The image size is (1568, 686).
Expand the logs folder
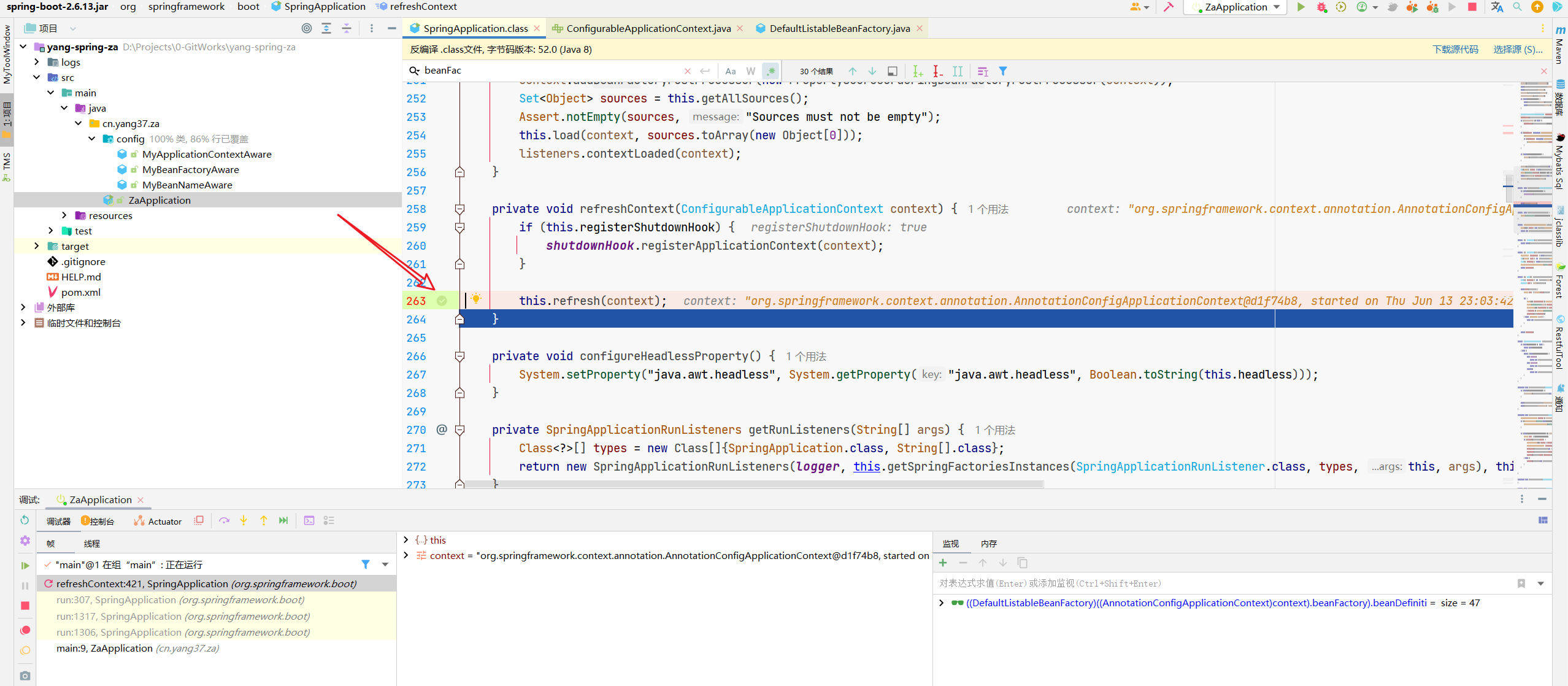37,62
